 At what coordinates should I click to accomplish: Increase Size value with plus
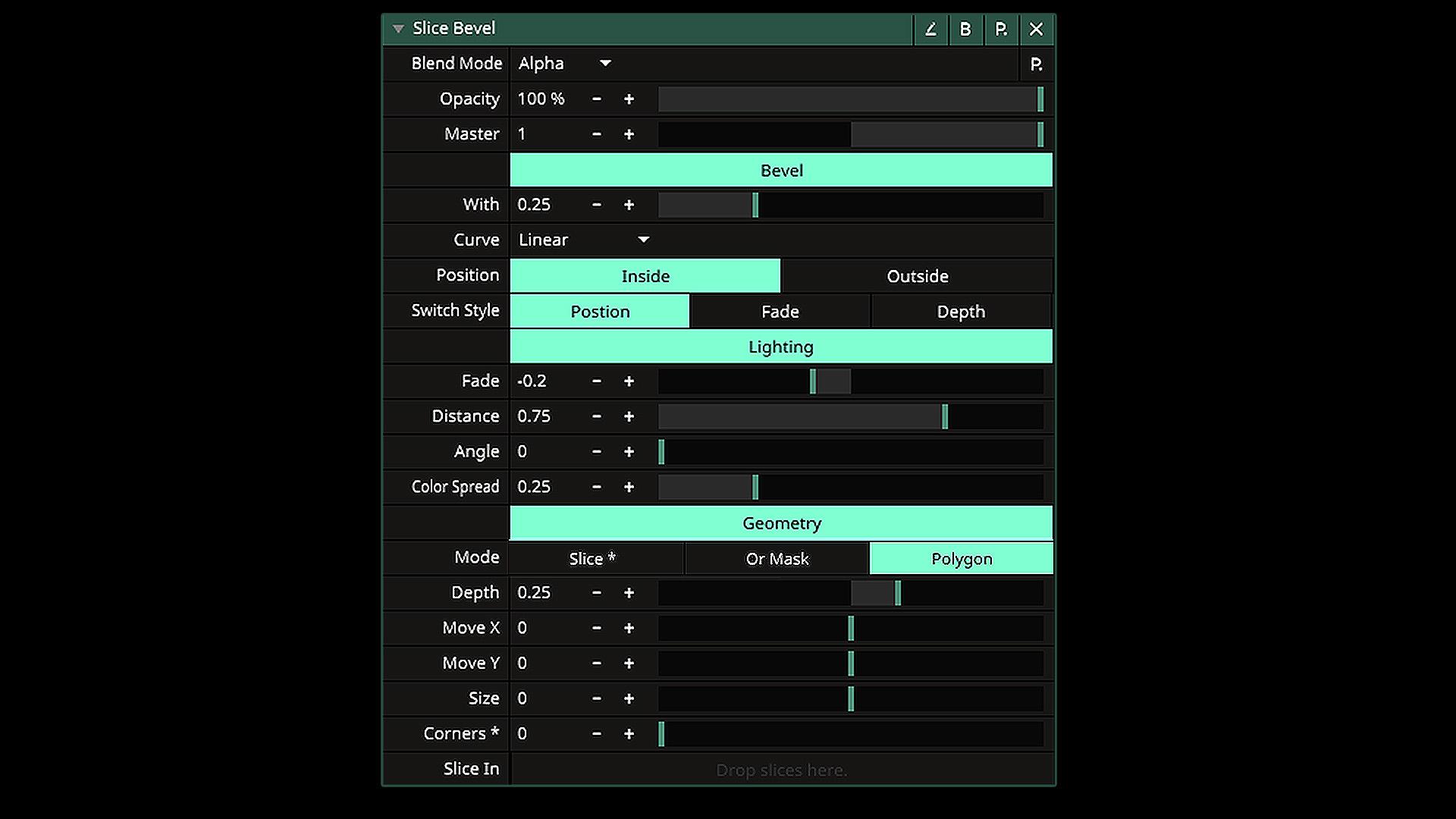coord(629,698)
